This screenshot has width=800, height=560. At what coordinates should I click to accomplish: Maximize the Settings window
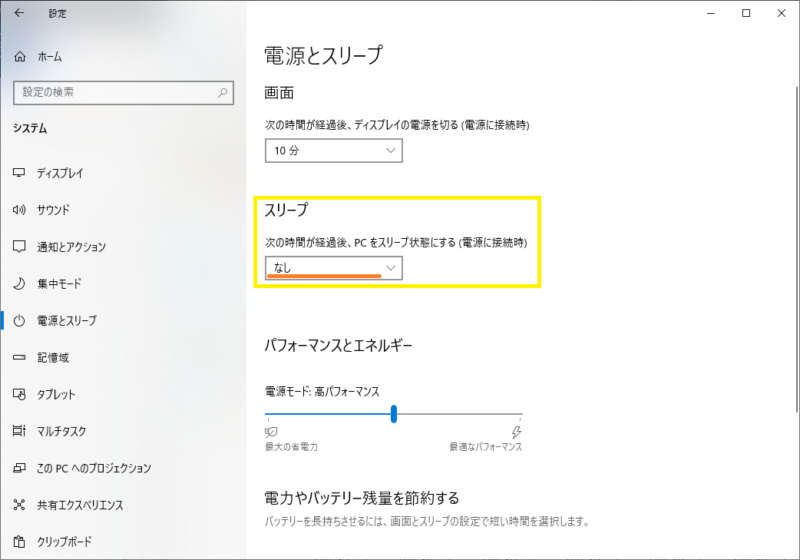point(746,14)
